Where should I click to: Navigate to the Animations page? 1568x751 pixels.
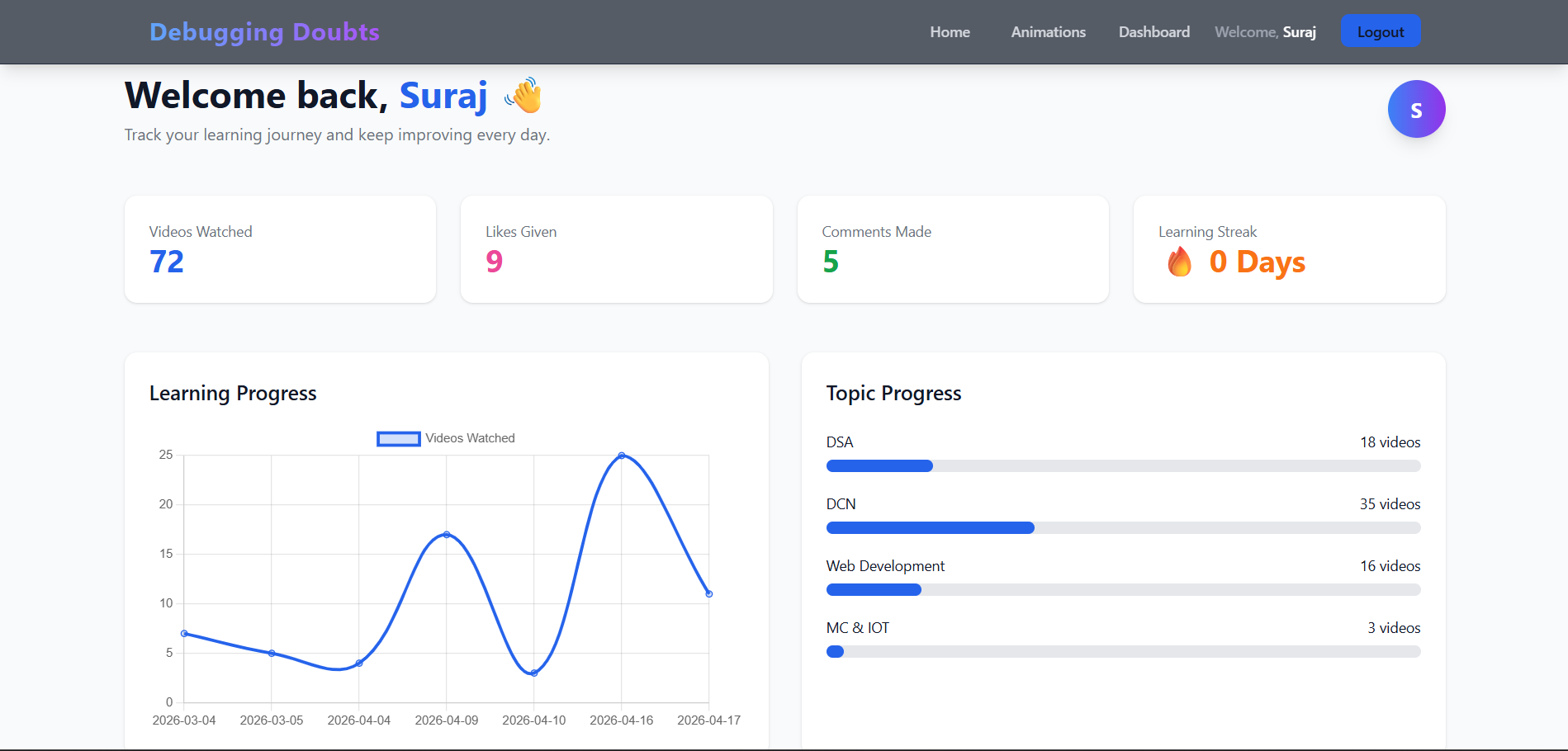pos(1047,31)
